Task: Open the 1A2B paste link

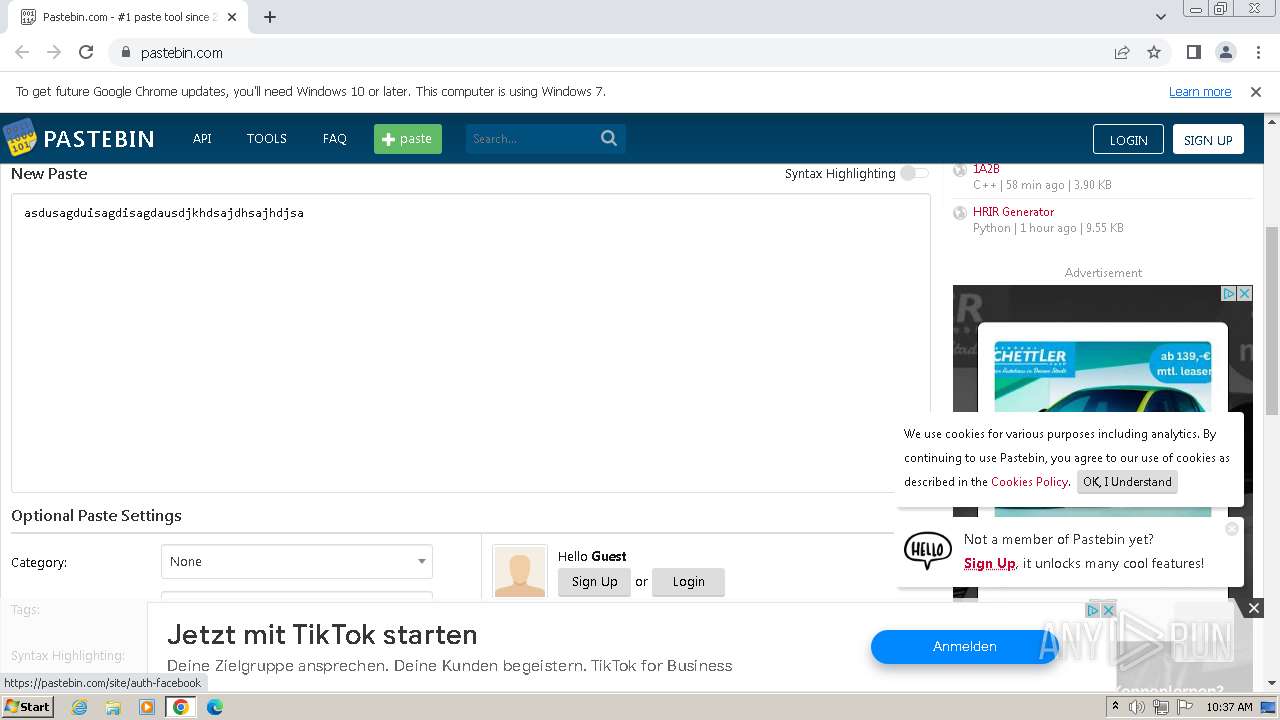Action: (x=986, y=169)
